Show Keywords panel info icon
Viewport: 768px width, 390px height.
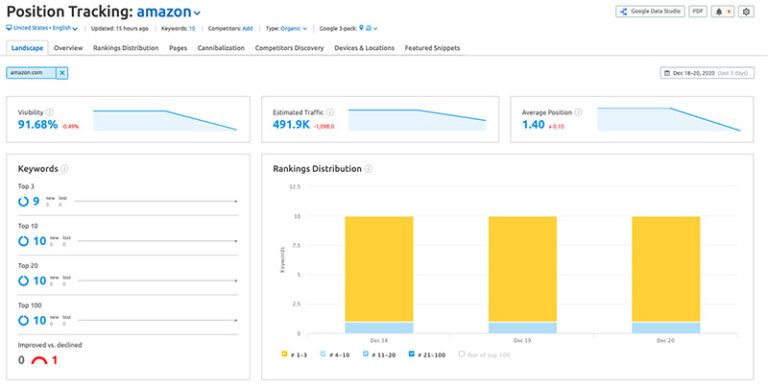(64, 169)
